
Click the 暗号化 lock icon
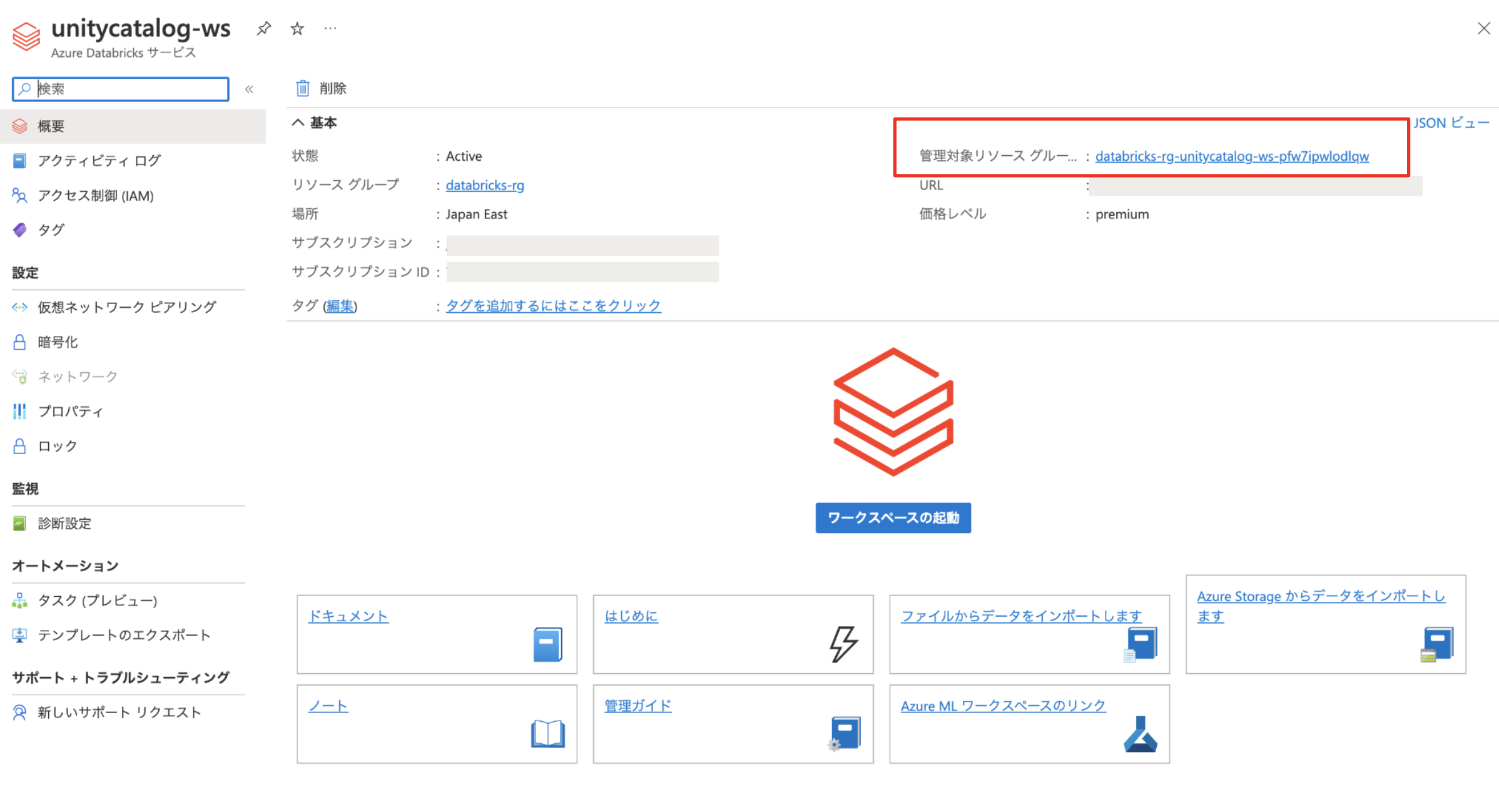(x=20, y=342)
